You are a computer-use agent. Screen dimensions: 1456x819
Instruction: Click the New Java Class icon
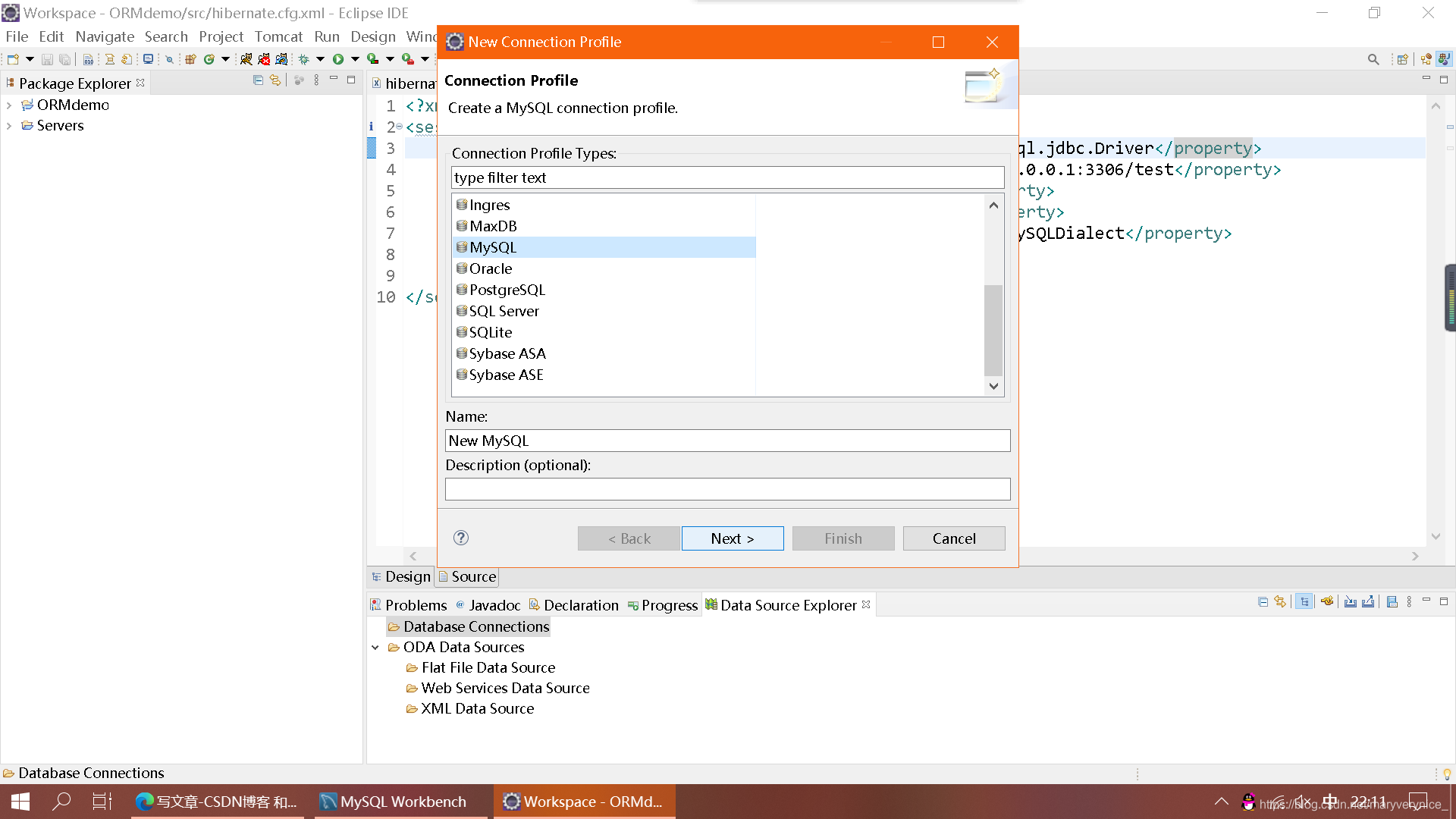209,59
